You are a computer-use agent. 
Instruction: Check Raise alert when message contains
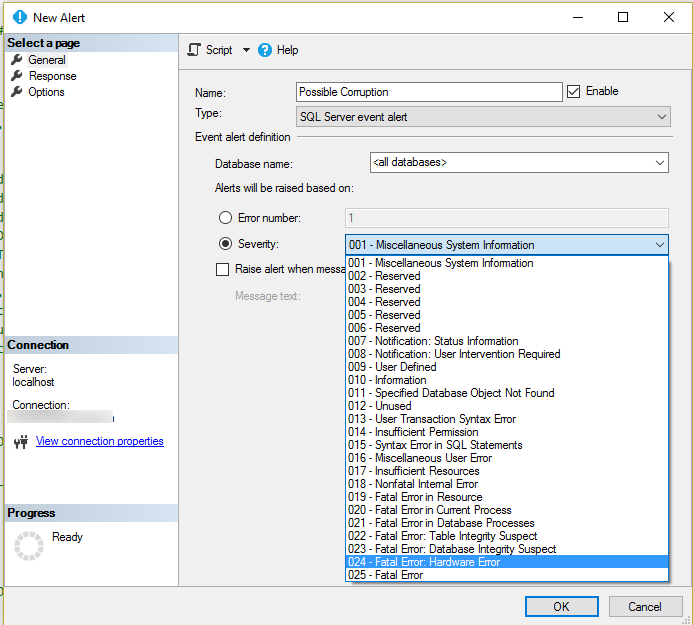click(222, 269)
